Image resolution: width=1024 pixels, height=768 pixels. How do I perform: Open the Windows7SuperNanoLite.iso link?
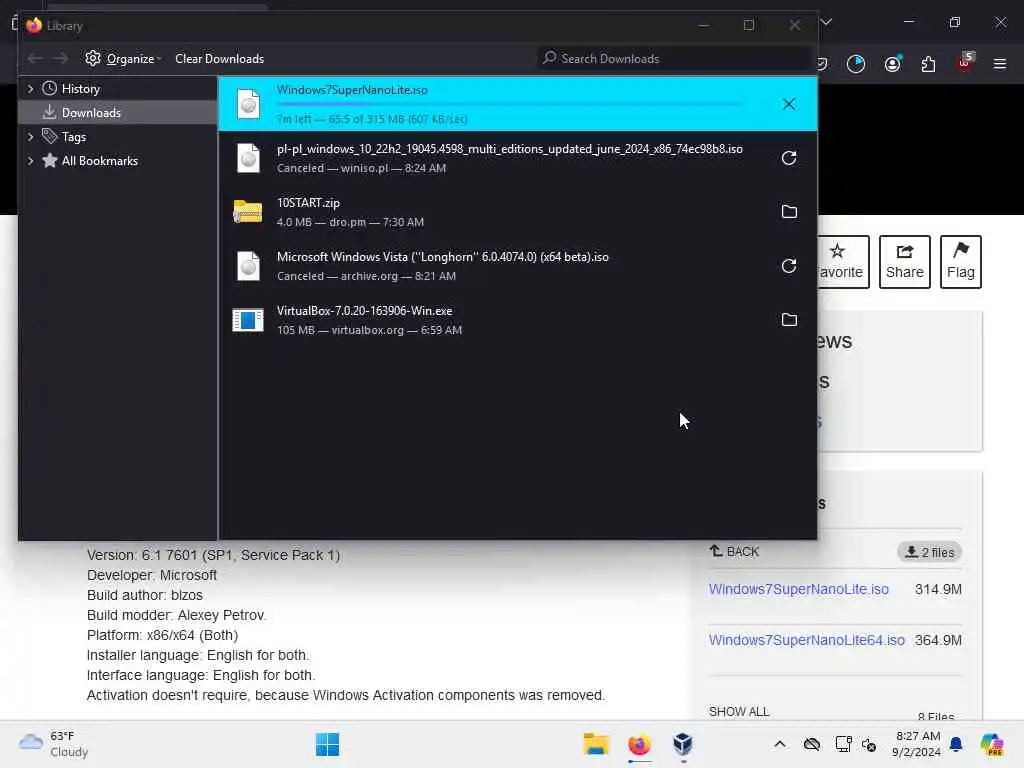pos(799,589)
